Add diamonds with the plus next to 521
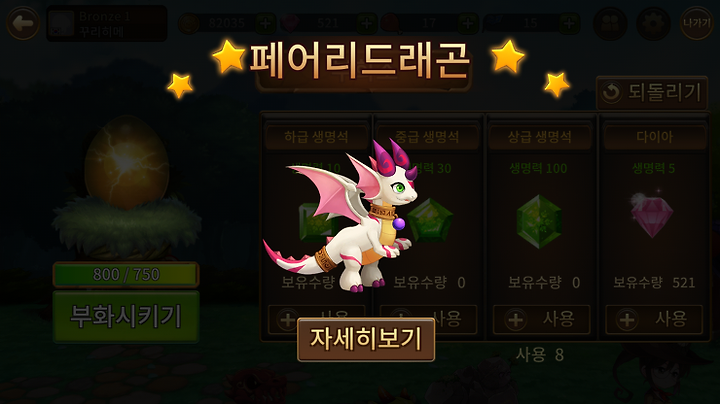720x404 pixels. point(366,23)
